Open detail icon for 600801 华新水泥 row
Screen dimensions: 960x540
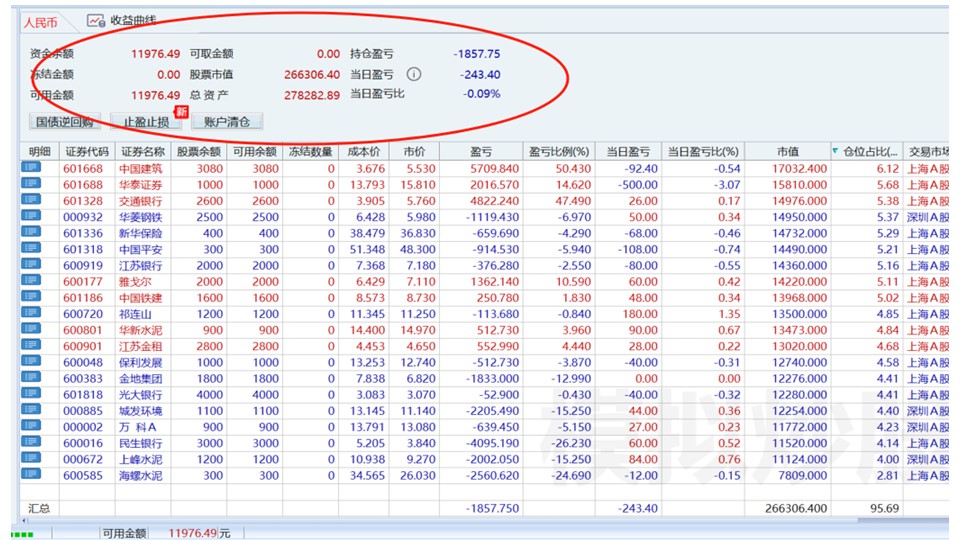[31, 329]
